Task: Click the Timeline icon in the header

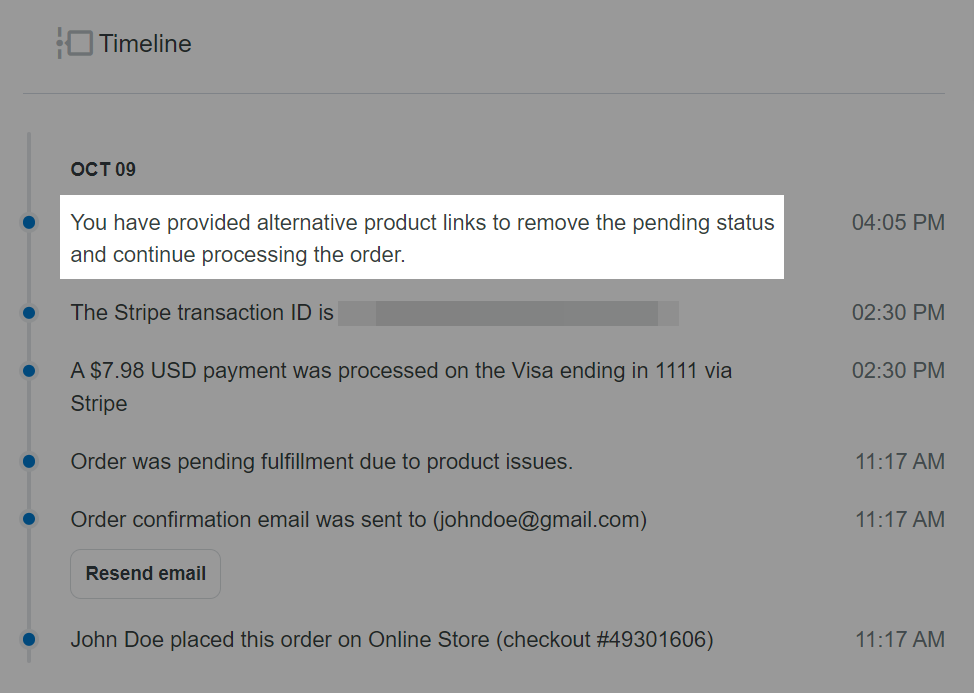Action: [75, 44]
